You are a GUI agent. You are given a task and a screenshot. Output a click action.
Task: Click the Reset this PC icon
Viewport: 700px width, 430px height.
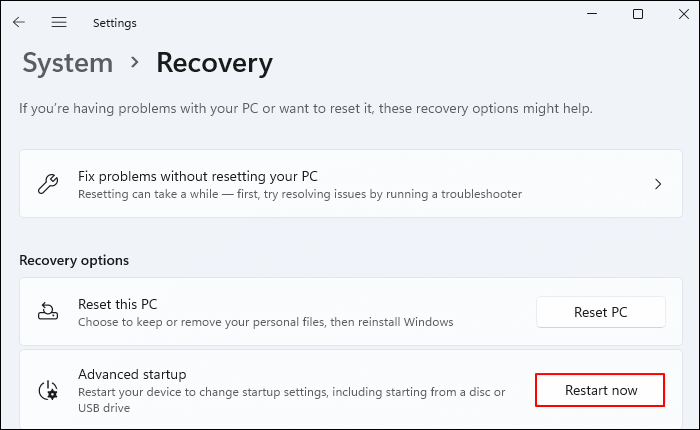point(47,312)
